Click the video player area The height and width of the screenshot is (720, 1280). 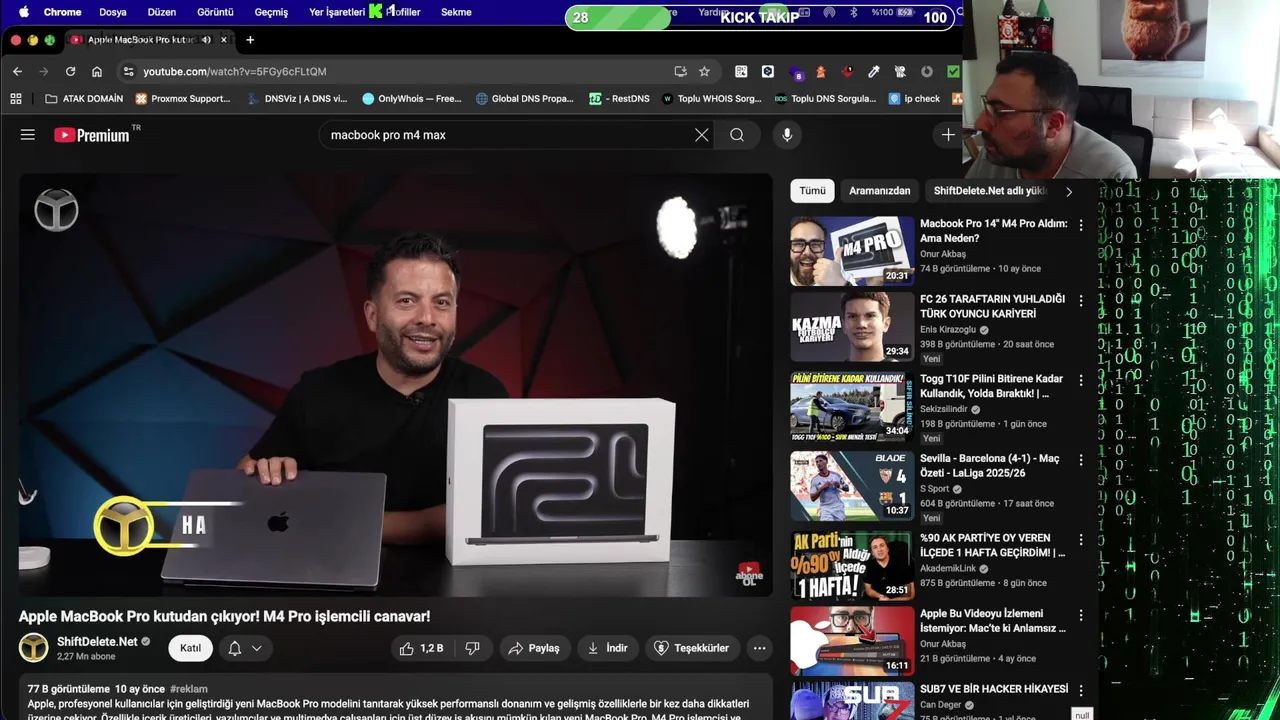point(396,386)
